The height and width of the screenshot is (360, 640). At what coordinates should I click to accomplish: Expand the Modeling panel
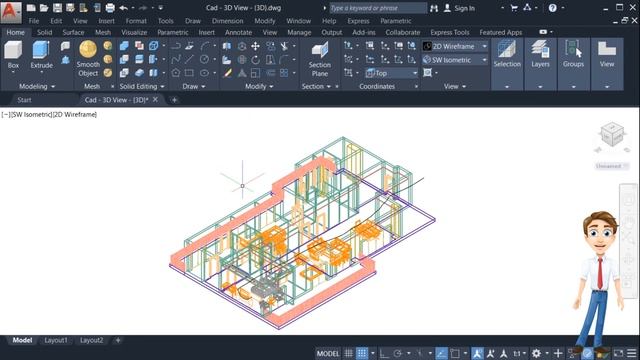(x=37, y=87)
